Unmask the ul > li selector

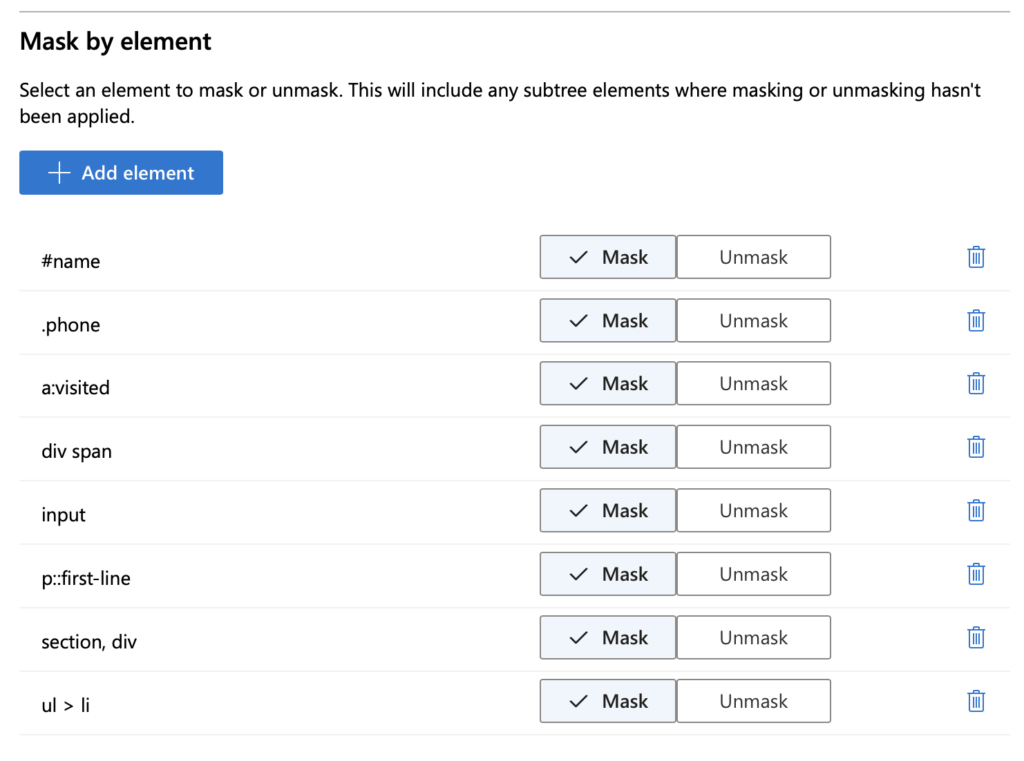click(x=753, y=701)
